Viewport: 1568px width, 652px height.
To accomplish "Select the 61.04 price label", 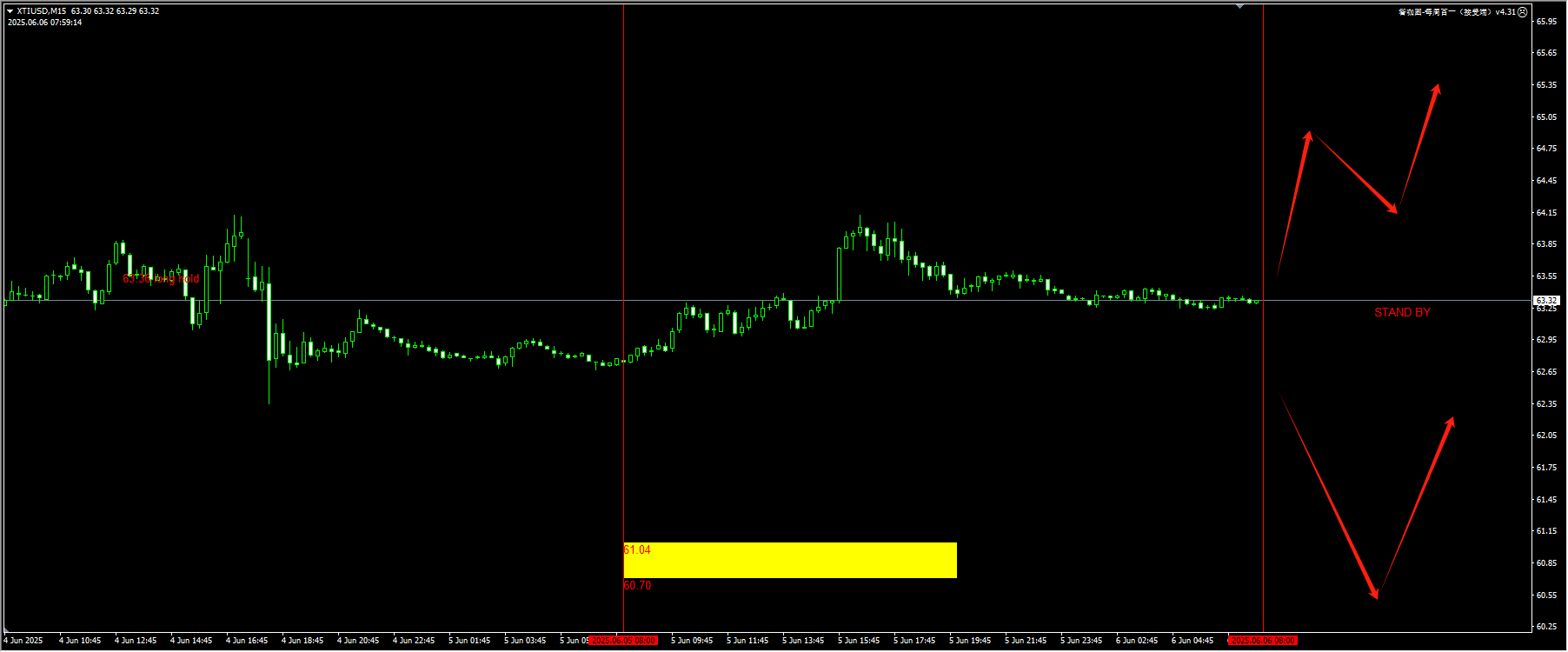I will pos(637,549).
